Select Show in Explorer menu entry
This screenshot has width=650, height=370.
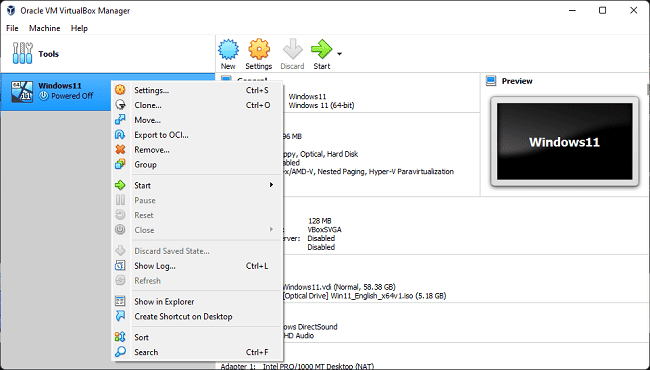pyautogui.click(x=197, y=301)
